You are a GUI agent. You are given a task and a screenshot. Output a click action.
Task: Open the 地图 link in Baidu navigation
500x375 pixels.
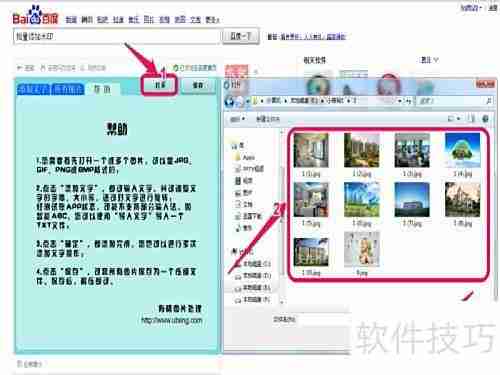pos(180,20)
